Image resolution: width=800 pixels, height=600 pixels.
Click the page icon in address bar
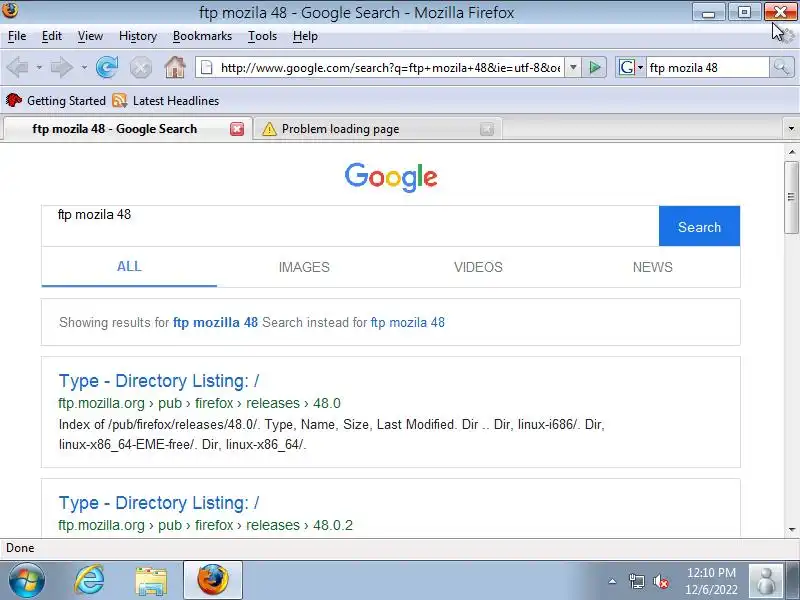206,67
